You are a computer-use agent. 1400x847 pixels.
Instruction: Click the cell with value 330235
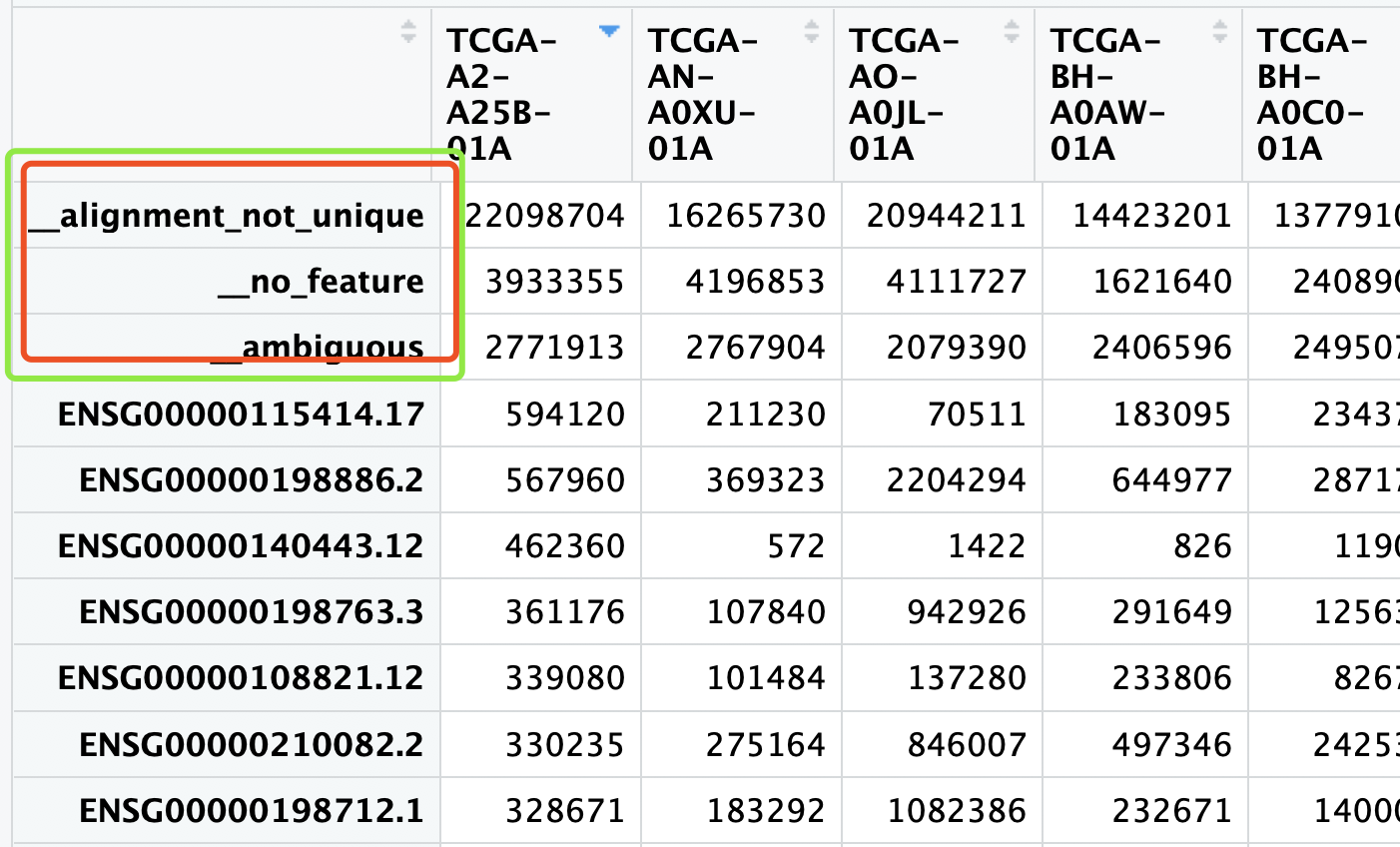click(540, 744)
